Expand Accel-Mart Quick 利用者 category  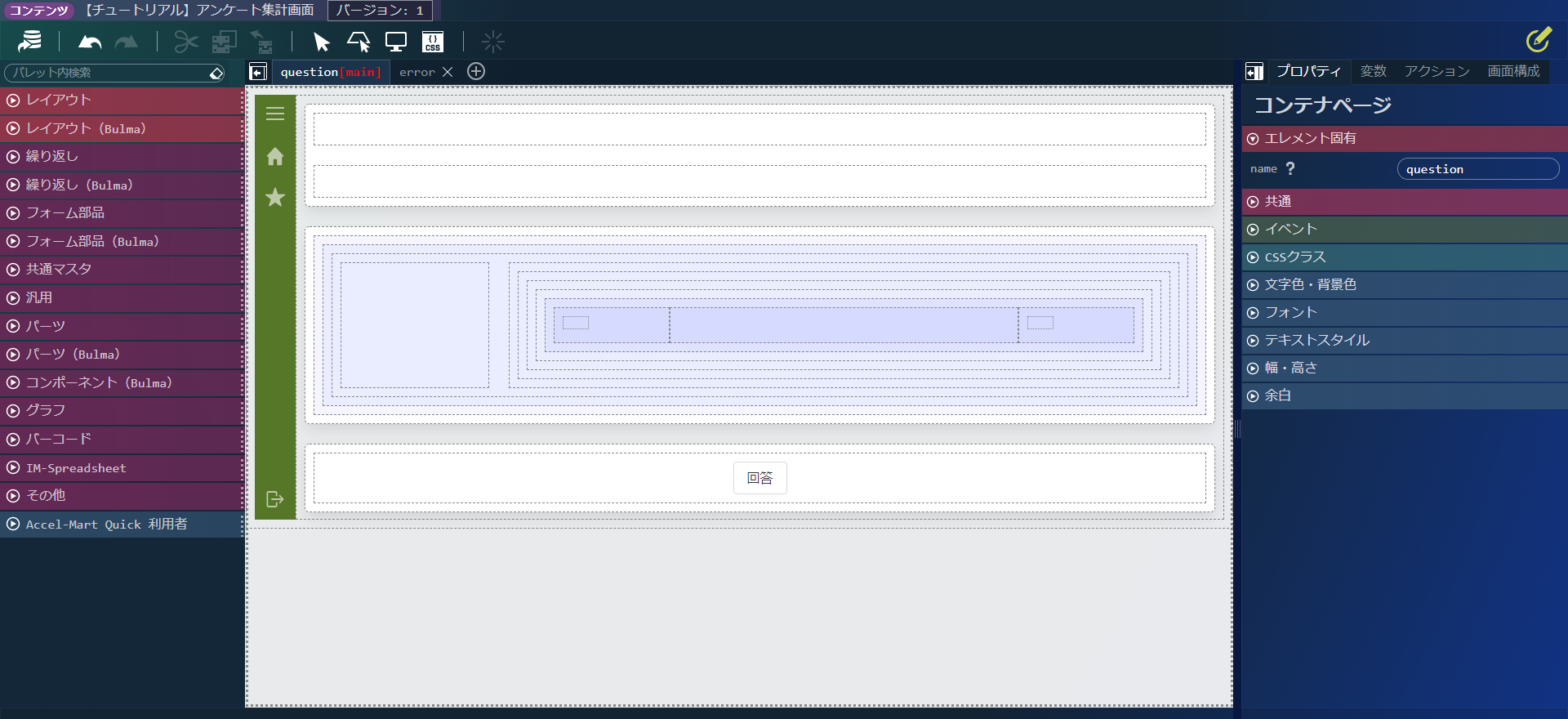(122, 524)
